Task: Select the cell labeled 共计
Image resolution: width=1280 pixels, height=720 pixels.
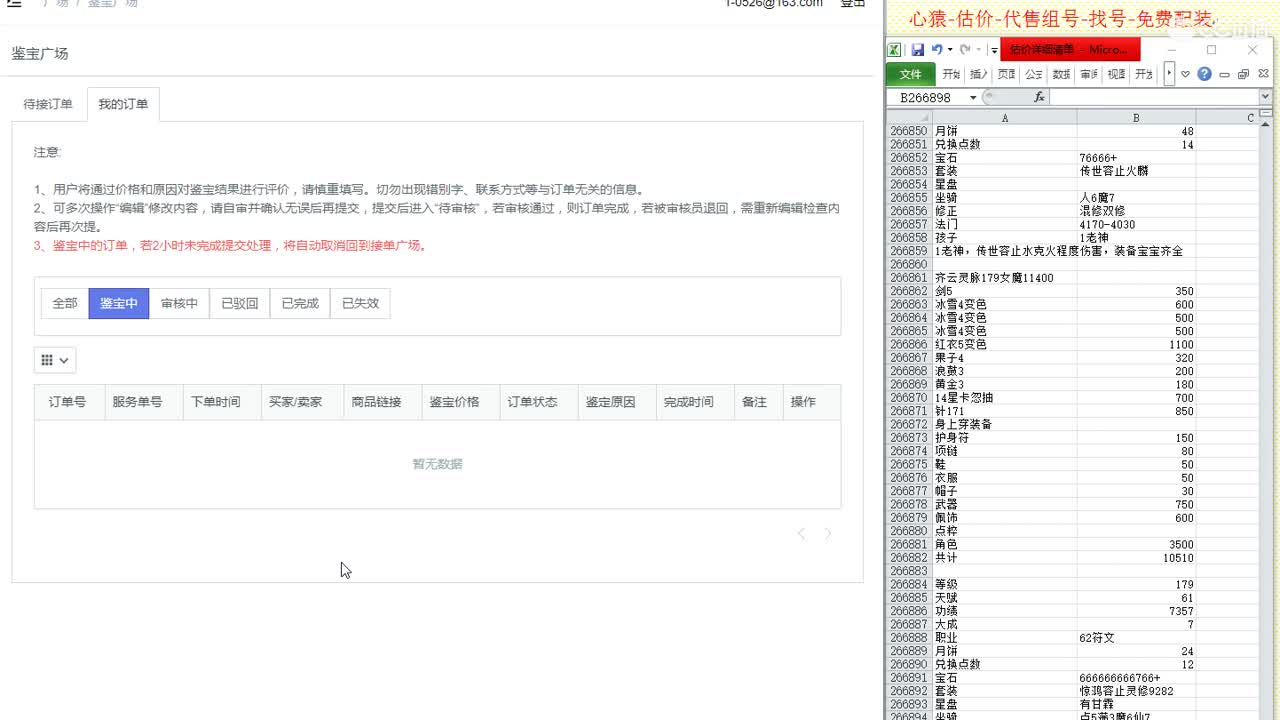Action: (1005, 558)
